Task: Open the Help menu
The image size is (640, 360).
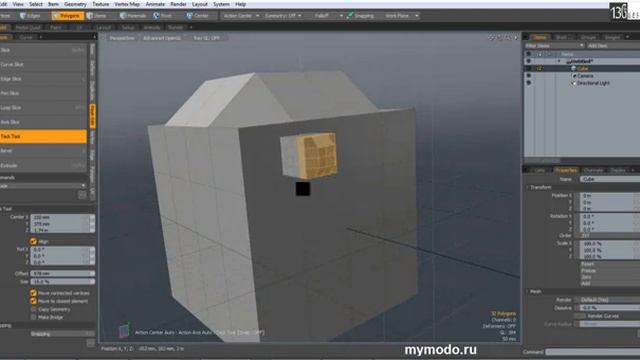Action: click(x=240, y=4)
